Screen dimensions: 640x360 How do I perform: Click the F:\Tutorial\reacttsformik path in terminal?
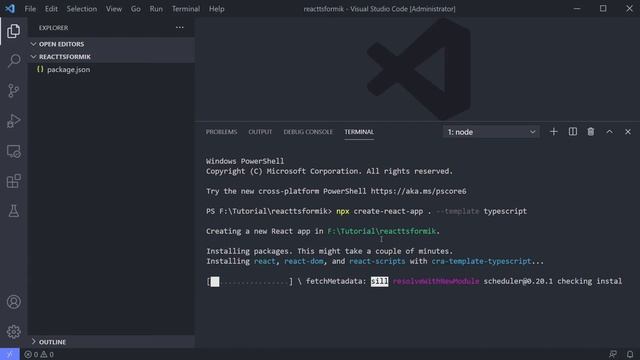(381, 231)
